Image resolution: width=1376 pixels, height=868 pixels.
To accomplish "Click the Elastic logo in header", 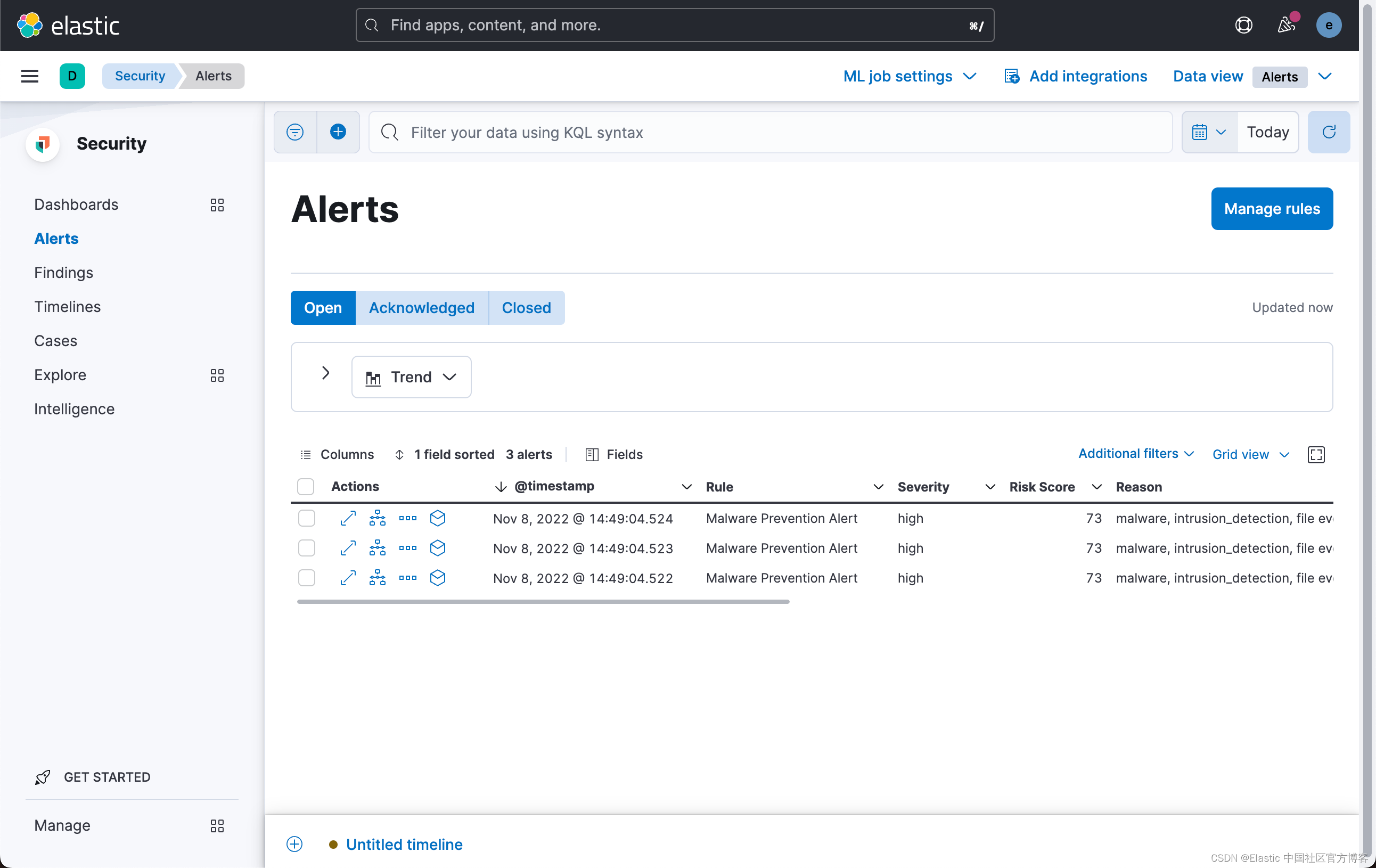I will pyautogui.click(x=68, y=25).
